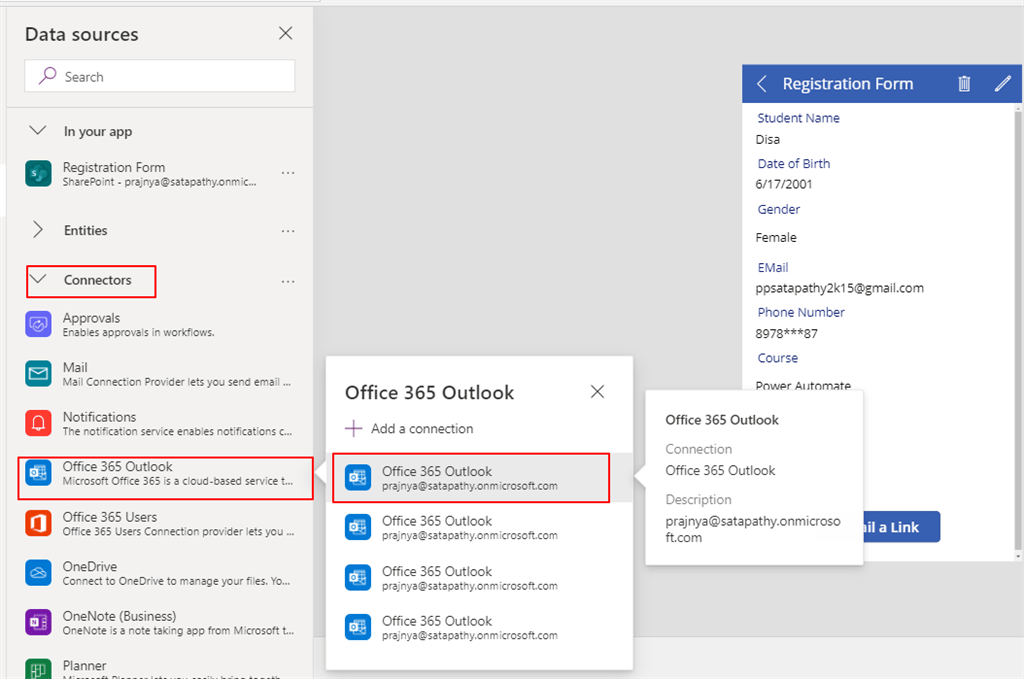
Task: Collapse the Connectors section
Action: tap(39, 281)
